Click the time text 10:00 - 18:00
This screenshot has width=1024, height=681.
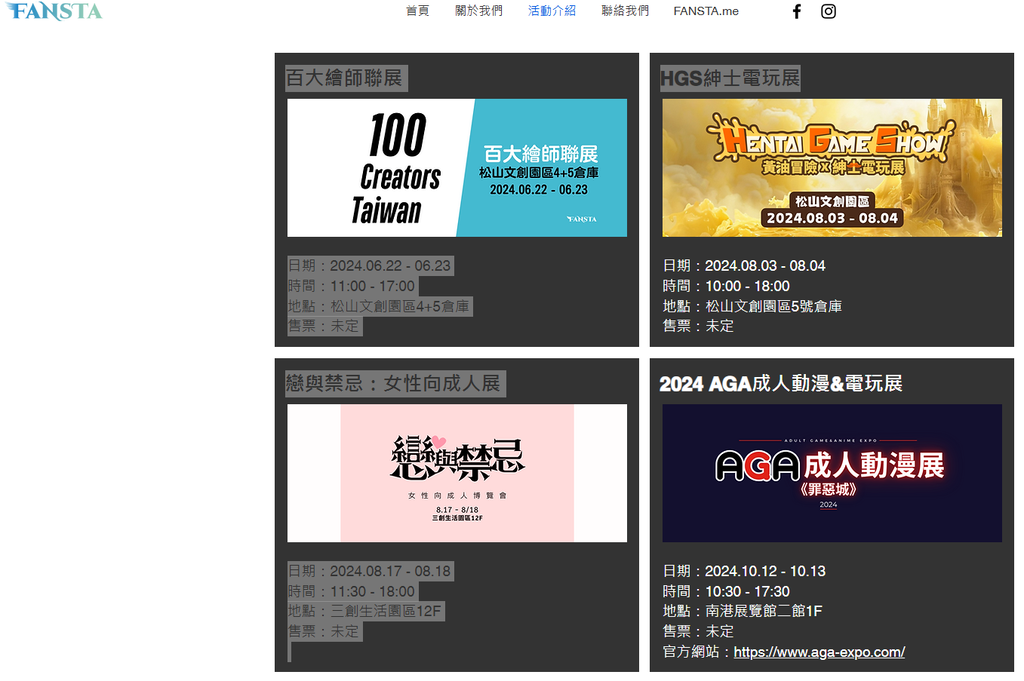[747, 286]
